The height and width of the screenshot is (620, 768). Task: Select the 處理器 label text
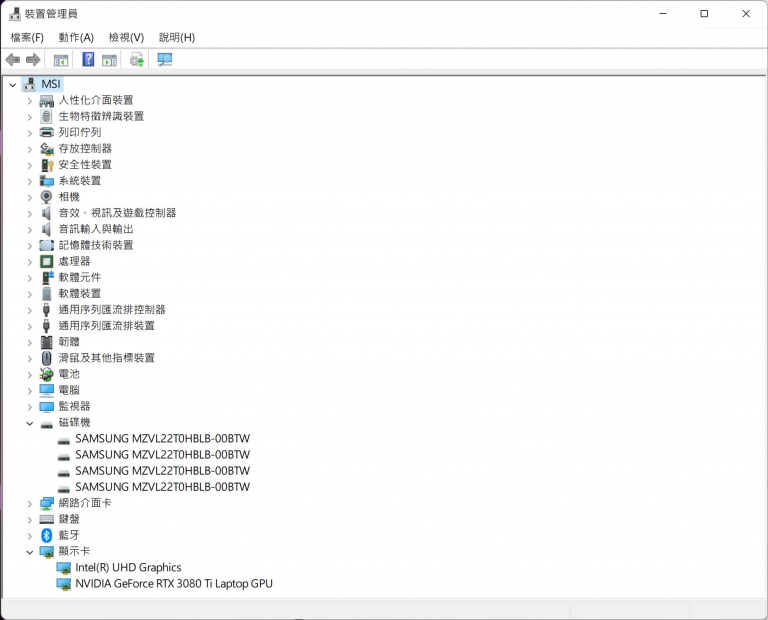click(x=74, y=261)
